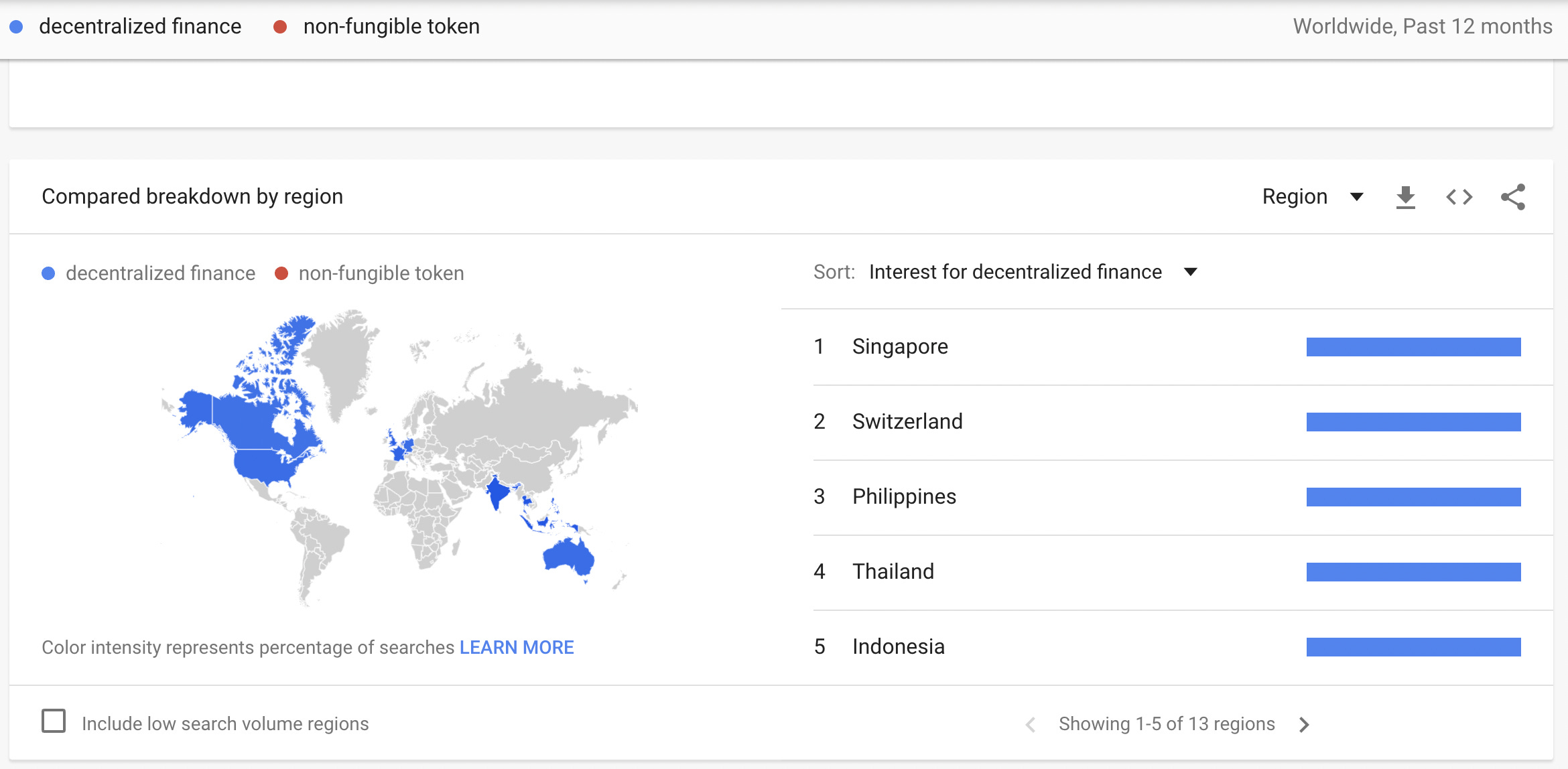Open the LEARN MORE link
1568x769 pixels.
(x=516, y=648)
